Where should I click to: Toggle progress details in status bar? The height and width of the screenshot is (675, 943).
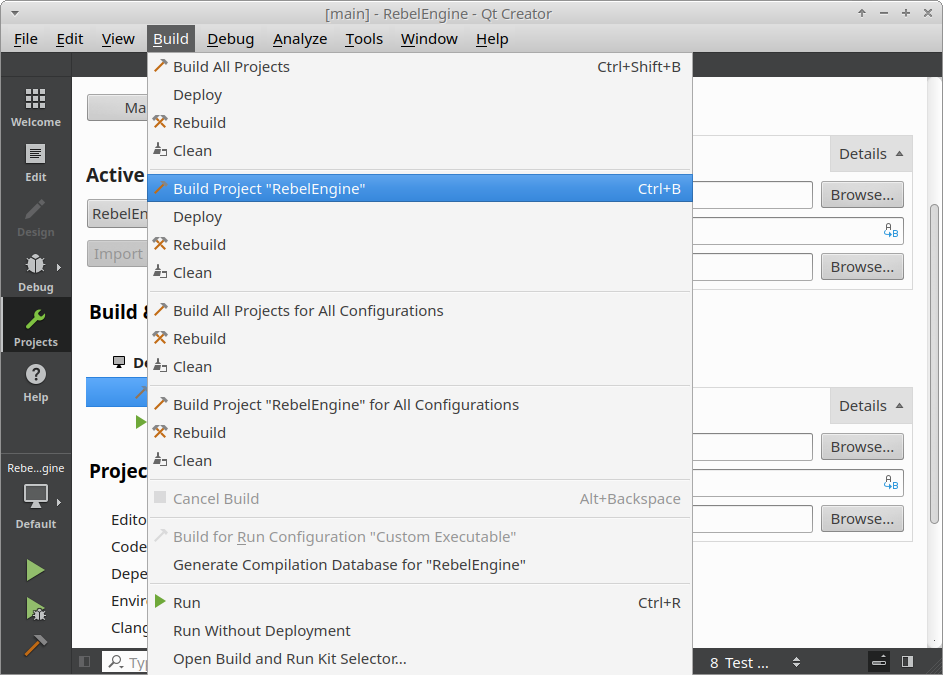(x=879, y=662)
